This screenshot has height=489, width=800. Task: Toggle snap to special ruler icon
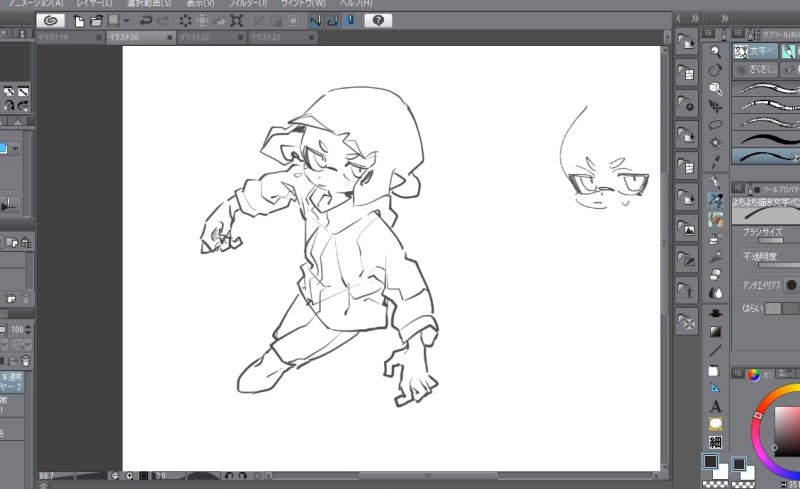pyautogui.click(x=333, y=21)
